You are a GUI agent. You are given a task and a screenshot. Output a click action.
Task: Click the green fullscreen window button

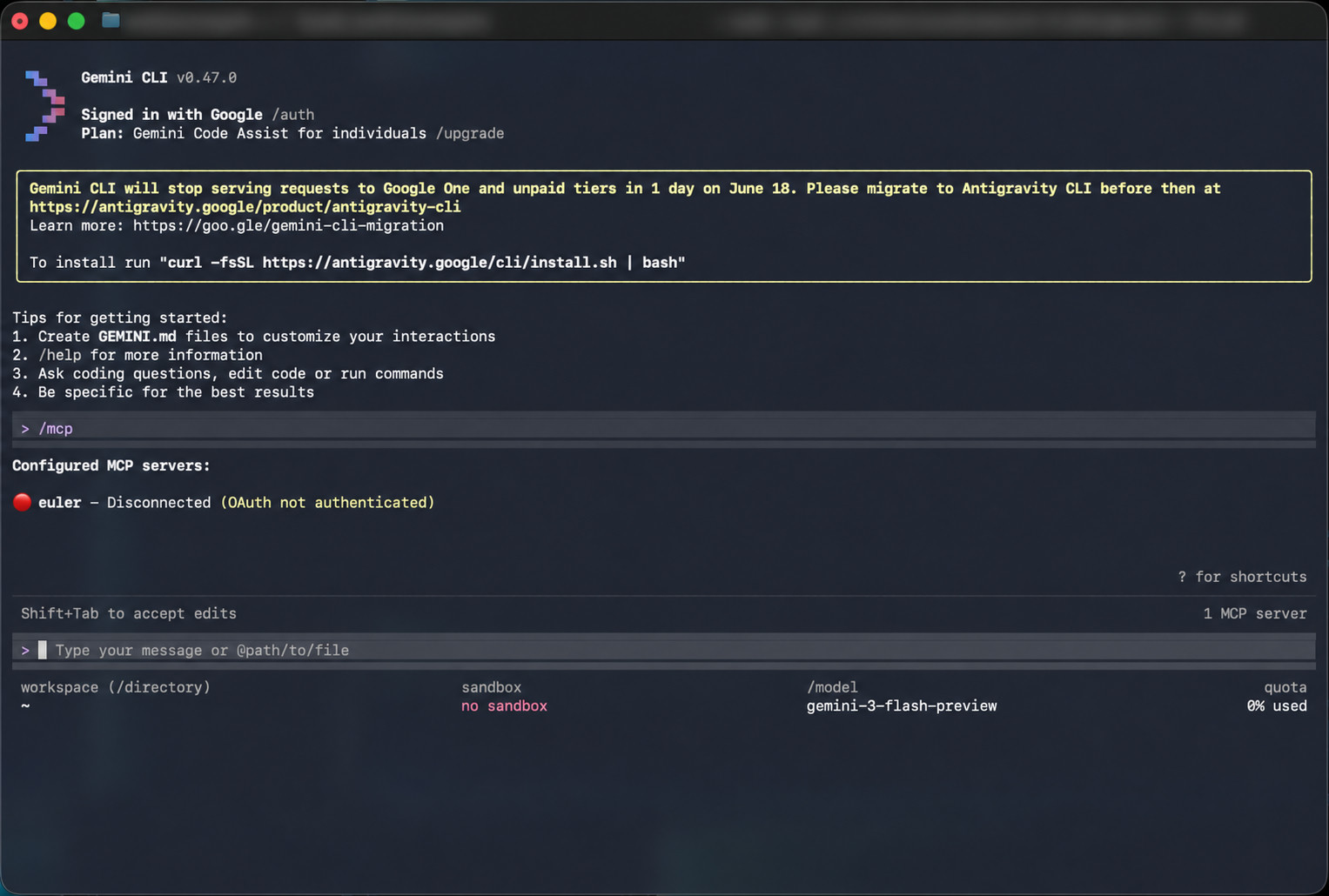(77, 21)
